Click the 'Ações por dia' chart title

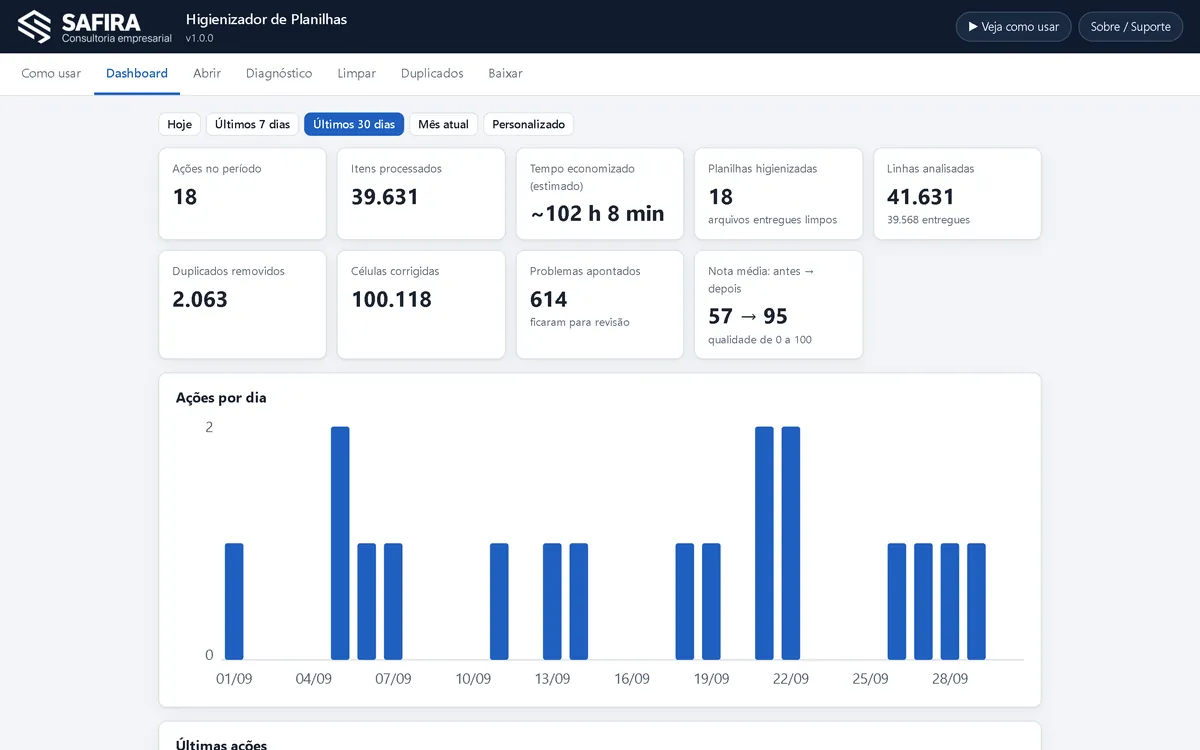click(221, 397)
